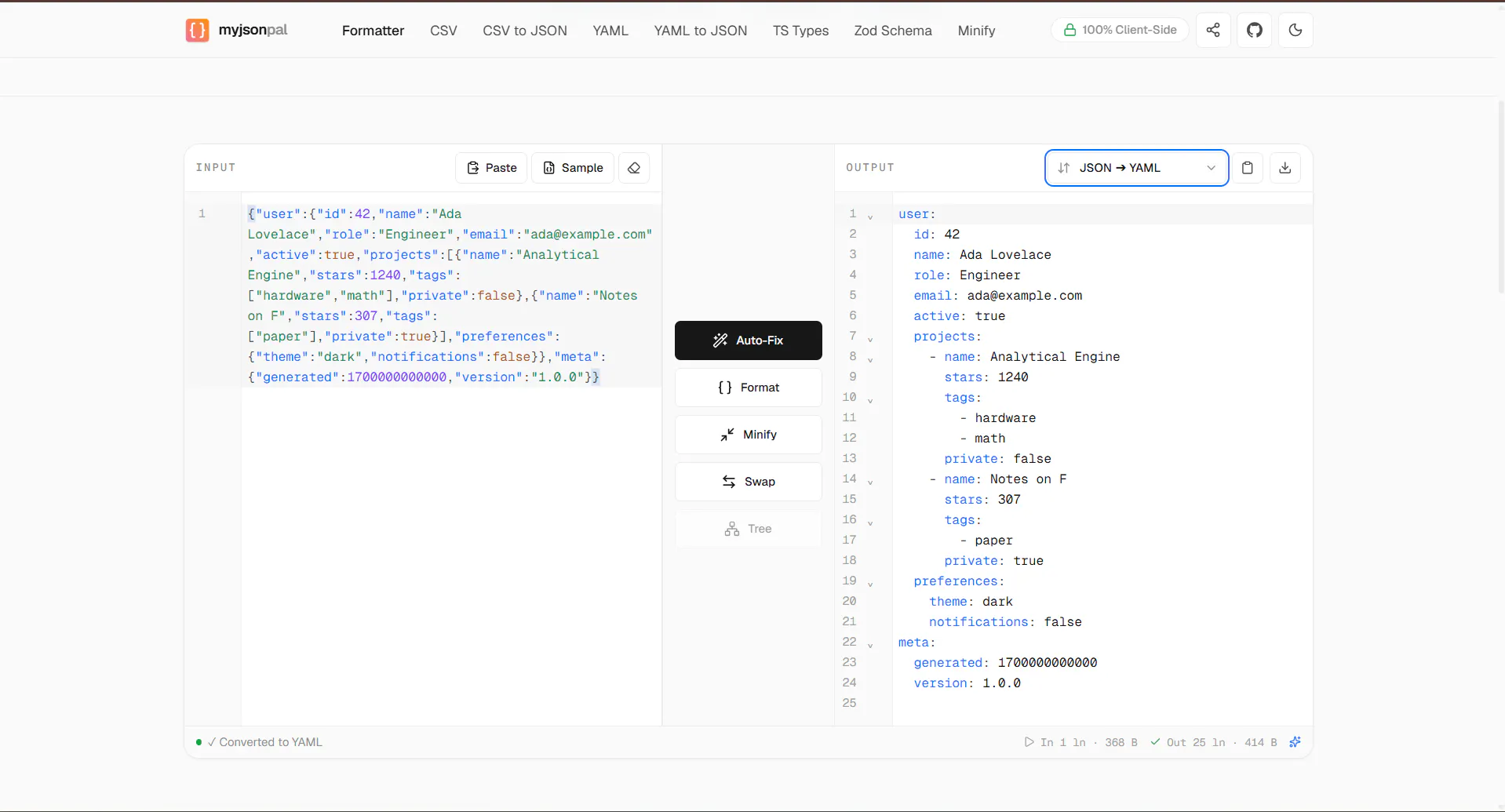
Task: Open TS Types tab
Action: (800, 31)
